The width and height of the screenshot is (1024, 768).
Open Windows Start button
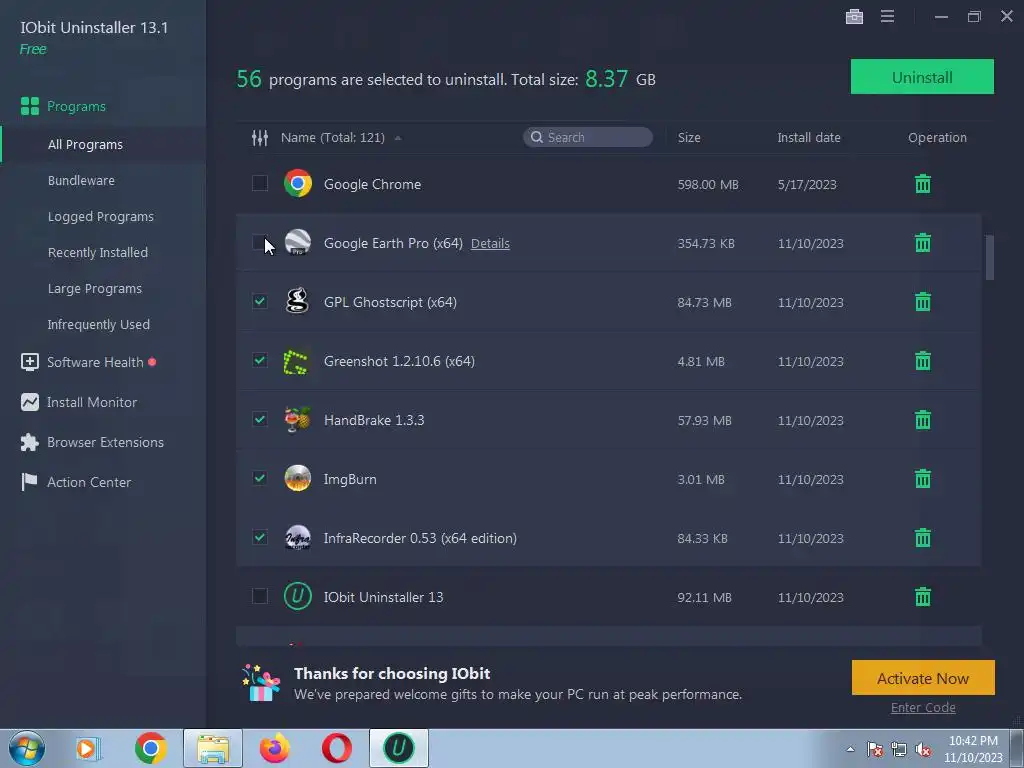[x=27, y=748]
